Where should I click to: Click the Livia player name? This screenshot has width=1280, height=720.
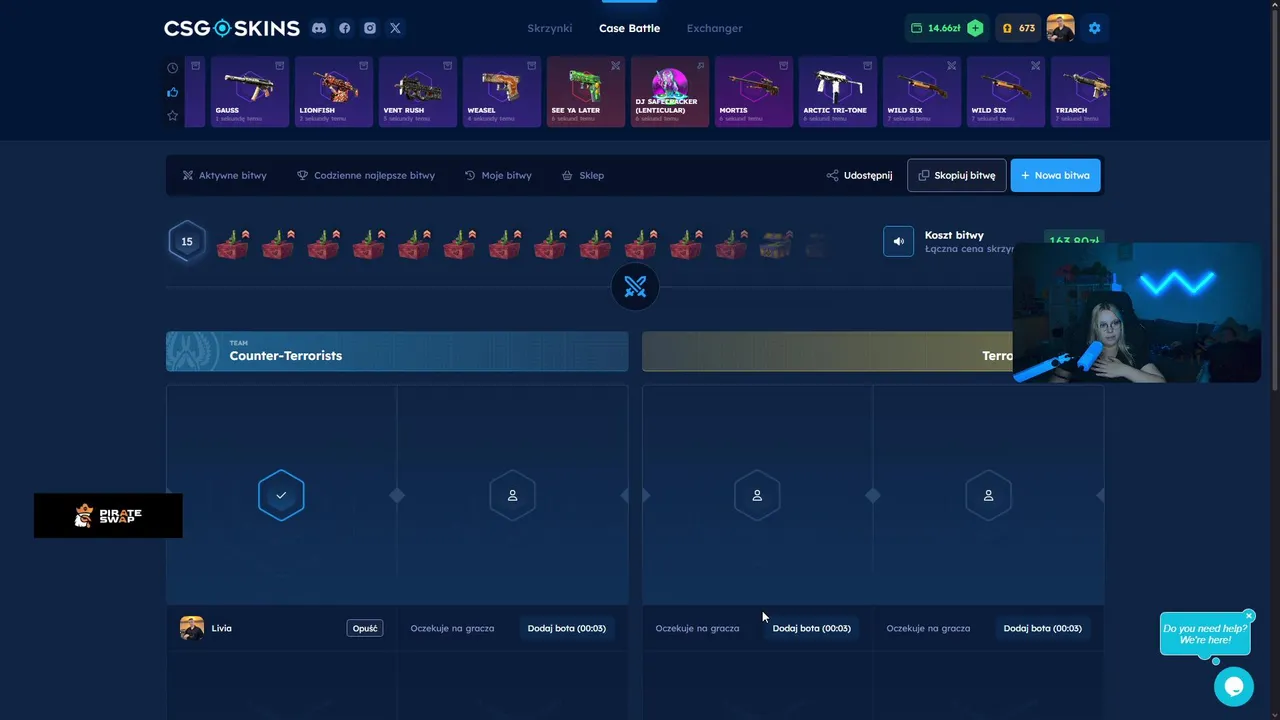pyautogui.click(x=222, y=628)
